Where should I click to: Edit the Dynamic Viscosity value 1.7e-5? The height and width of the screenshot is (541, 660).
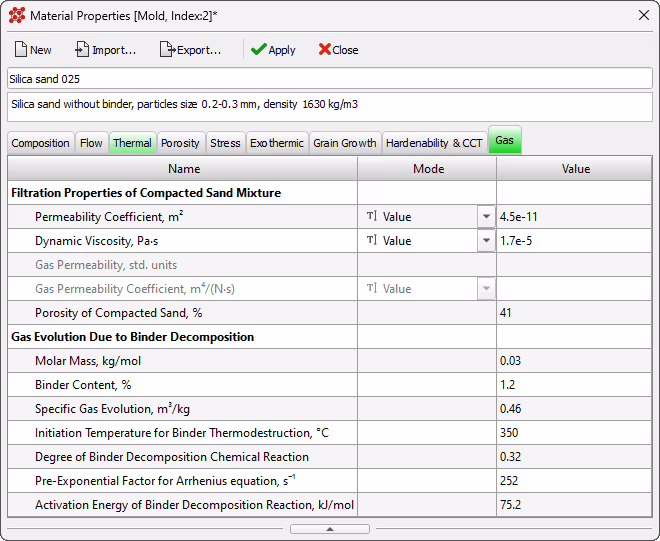point(574,241)
